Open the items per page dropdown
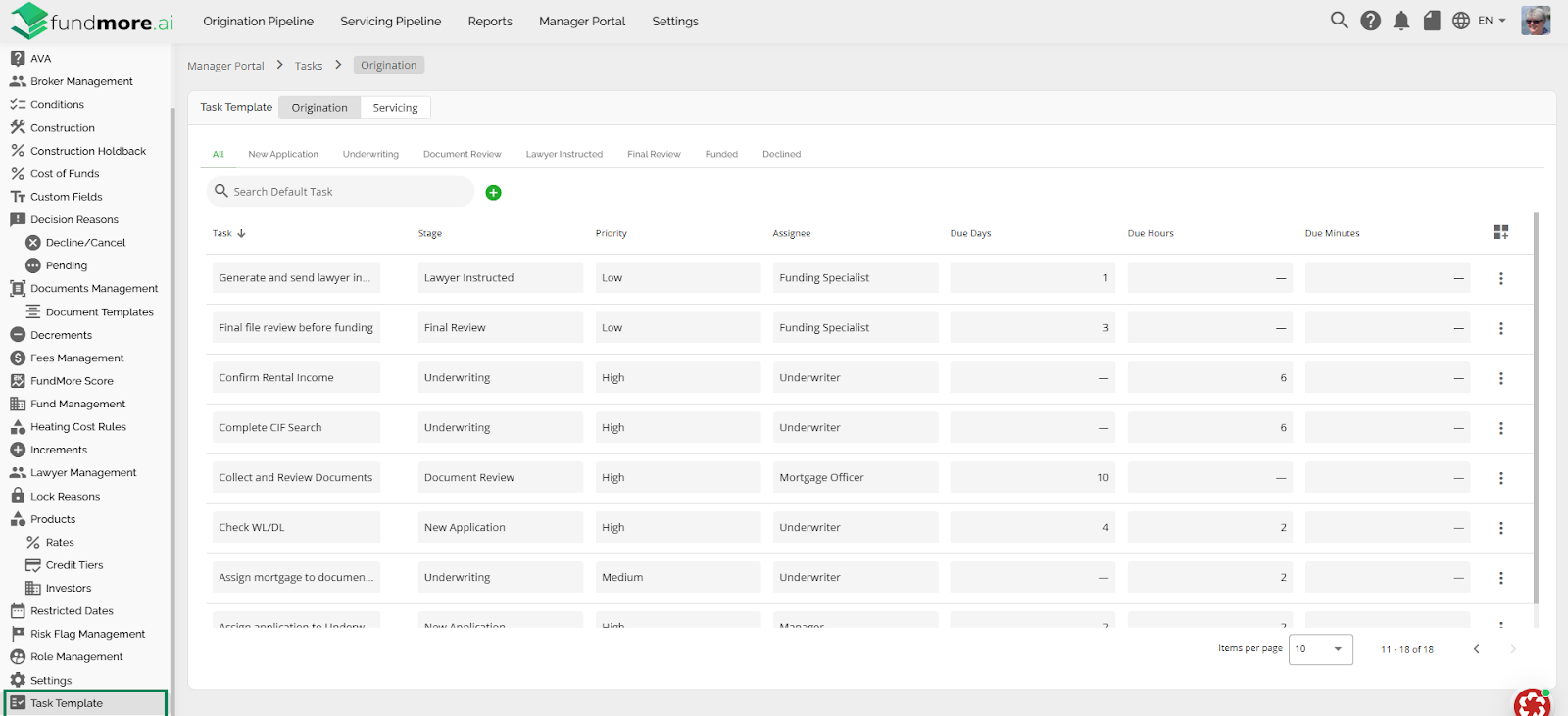This screenshot has height=716, width=1568. click(1320, 649)
